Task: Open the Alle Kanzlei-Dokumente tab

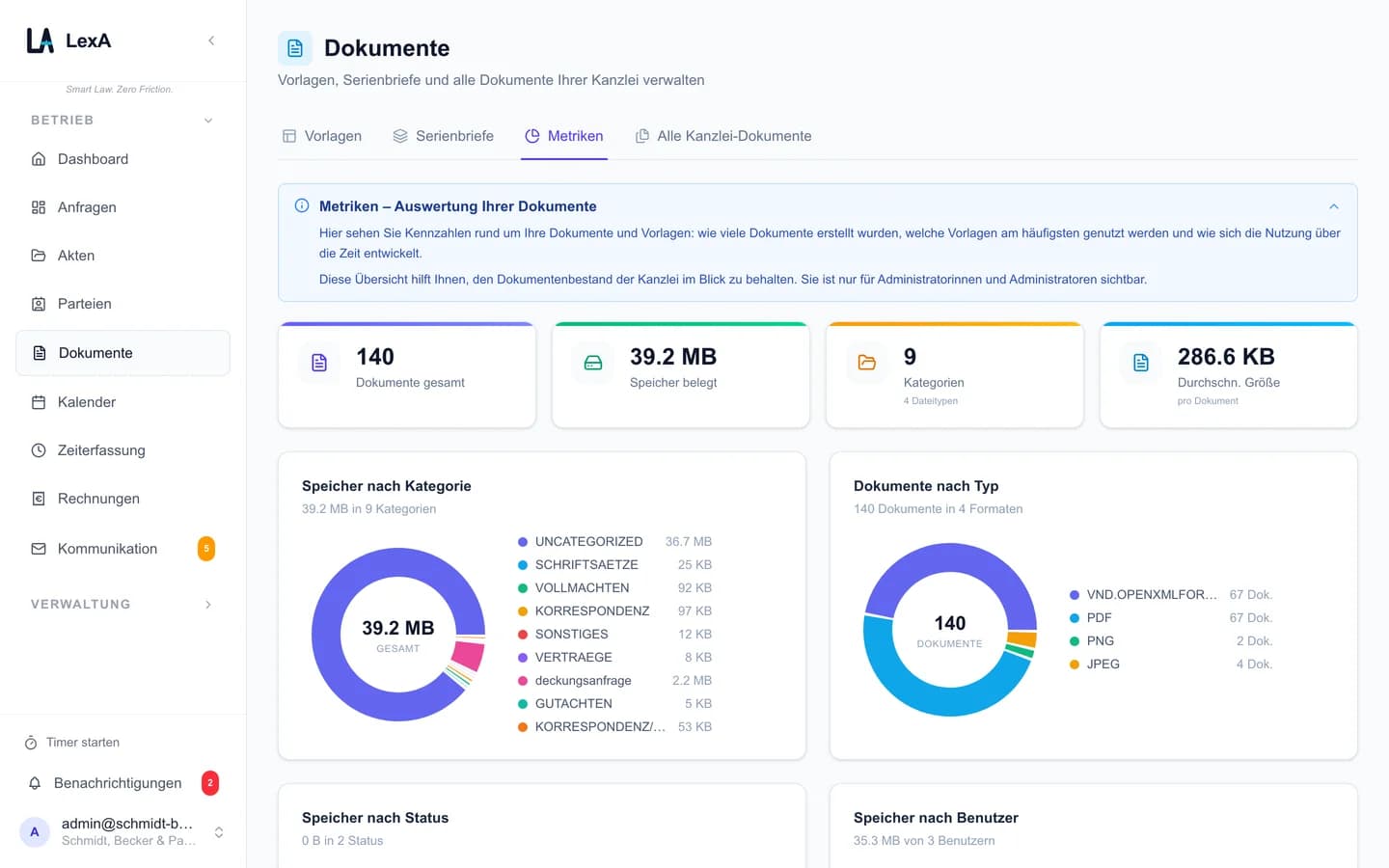Action: coord(723,136)
